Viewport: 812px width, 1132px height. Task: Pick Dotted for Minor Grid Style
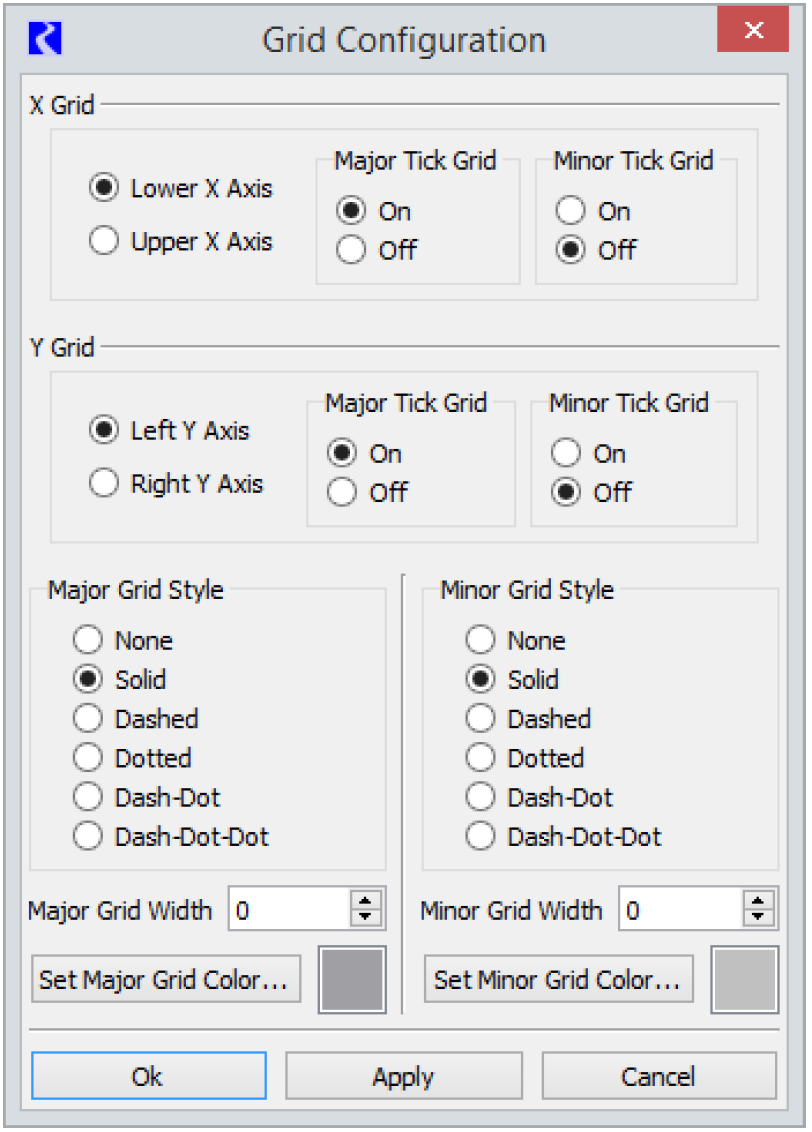click(481, 758)
